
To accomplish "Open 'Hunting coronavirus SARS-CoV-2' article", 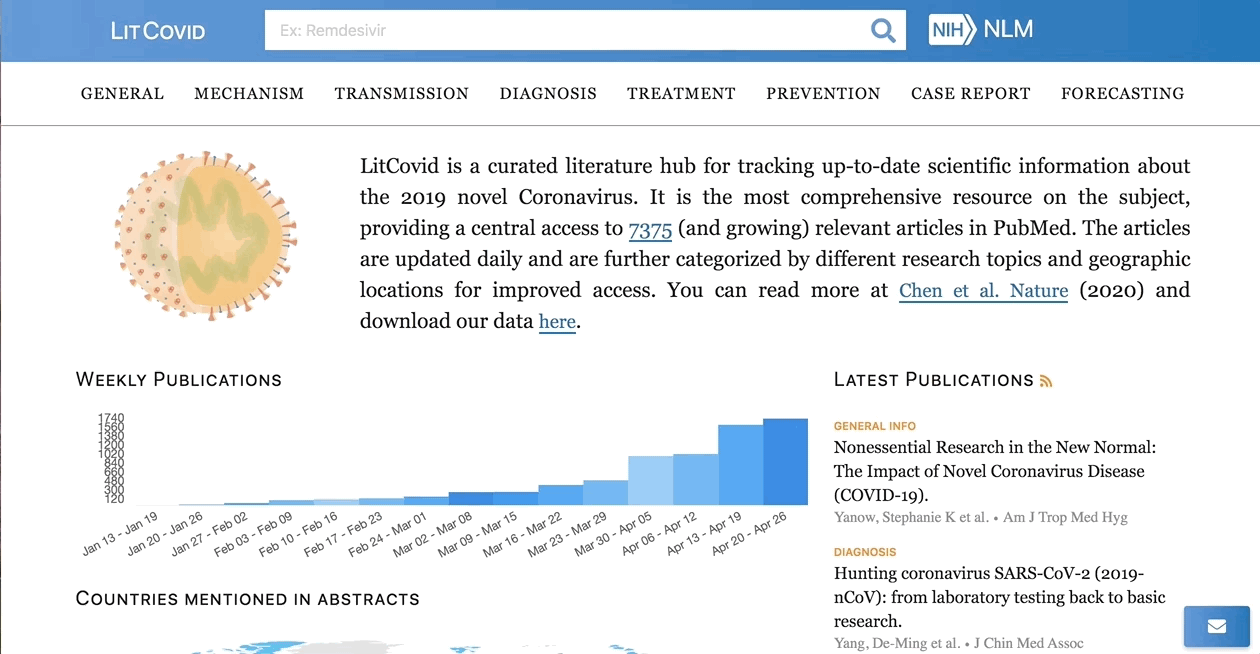I will click(x=1000, y=597).
